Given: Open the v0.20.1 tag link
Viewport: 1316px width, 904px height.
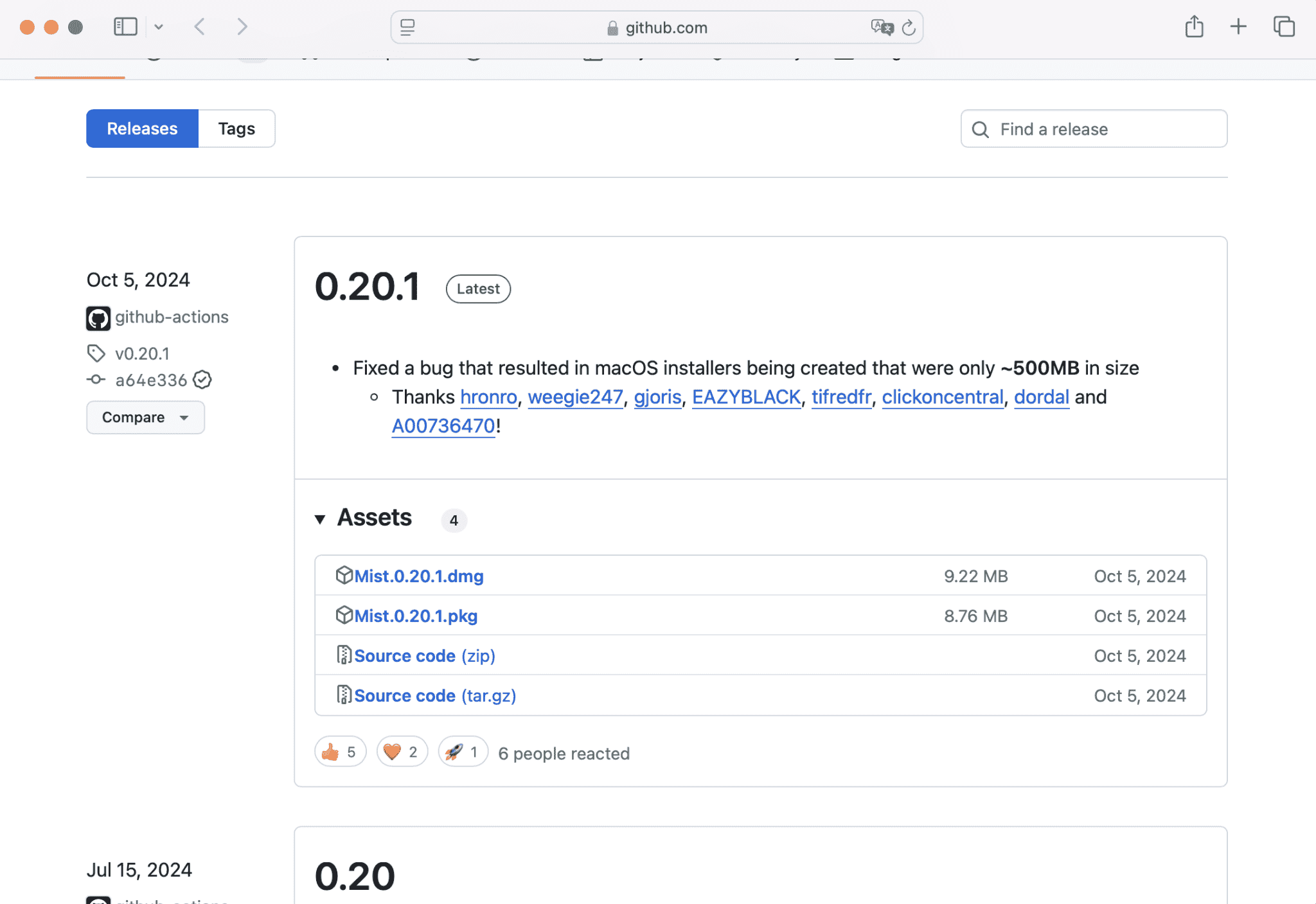Looking at the screenshot, I should pos(142,353).
